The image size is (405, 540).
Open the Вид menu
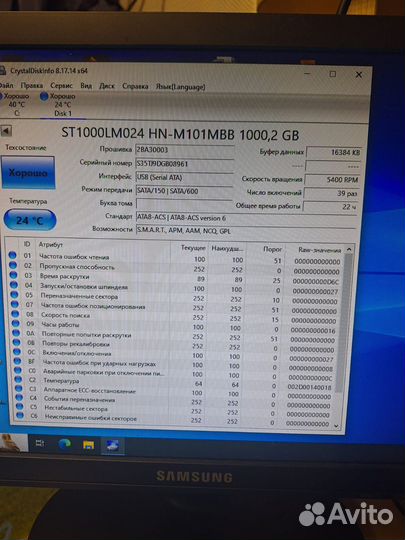pyautogui.click(x=86, y=86)
